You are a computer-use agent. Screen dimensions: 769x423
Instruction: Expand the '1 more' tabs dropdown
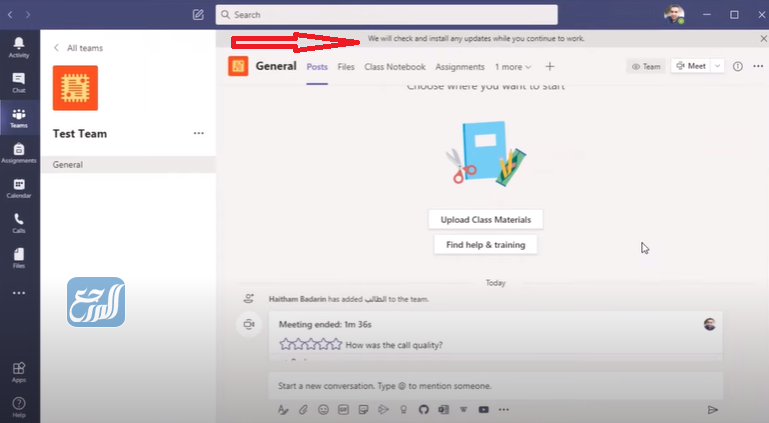coord(513,67)
